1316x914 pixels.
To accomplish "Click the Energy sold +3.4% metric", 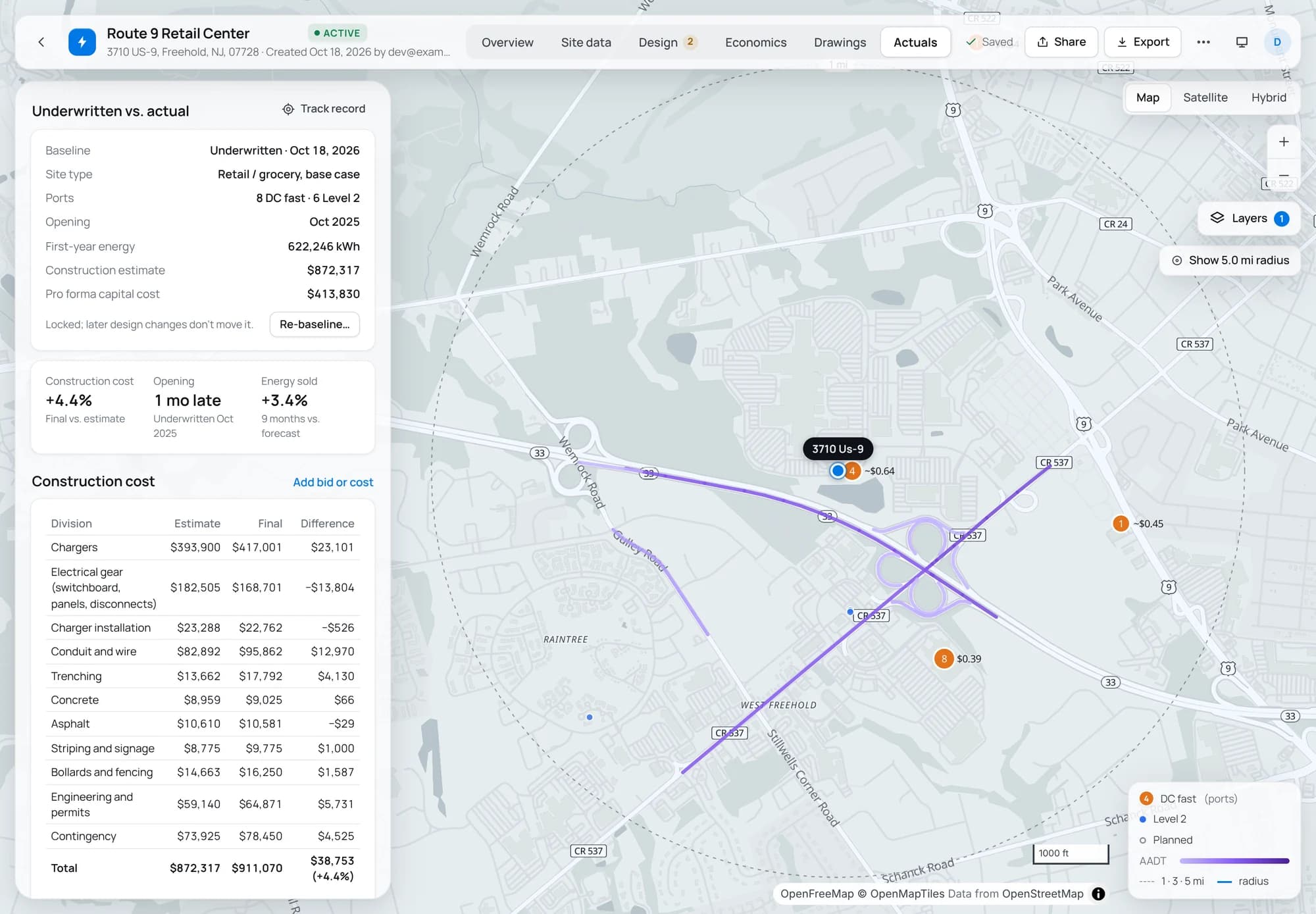I will coord(284,401).
